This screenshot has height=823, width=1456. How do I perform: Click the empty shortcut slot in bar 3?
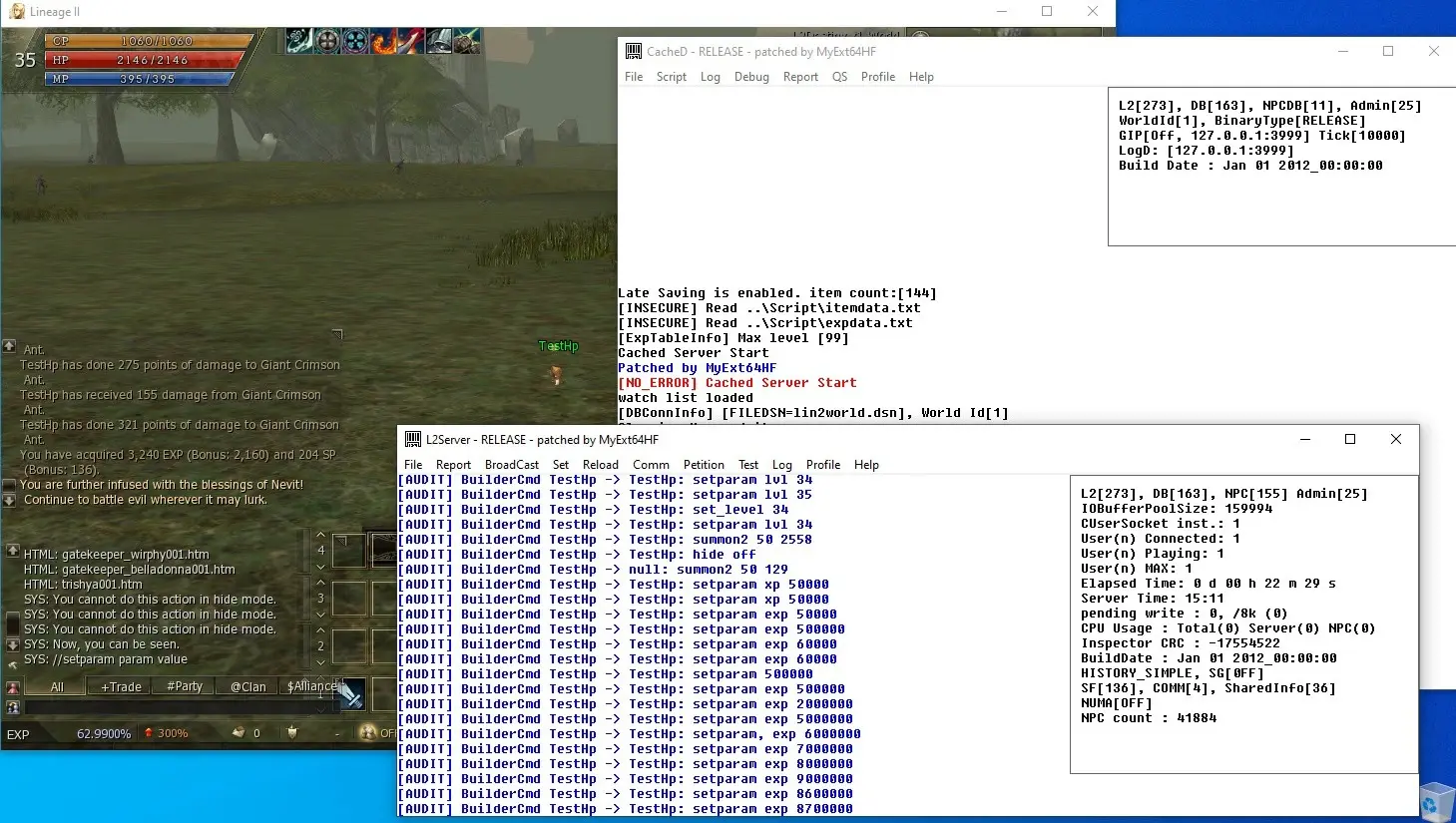click(x=348, y=599)
